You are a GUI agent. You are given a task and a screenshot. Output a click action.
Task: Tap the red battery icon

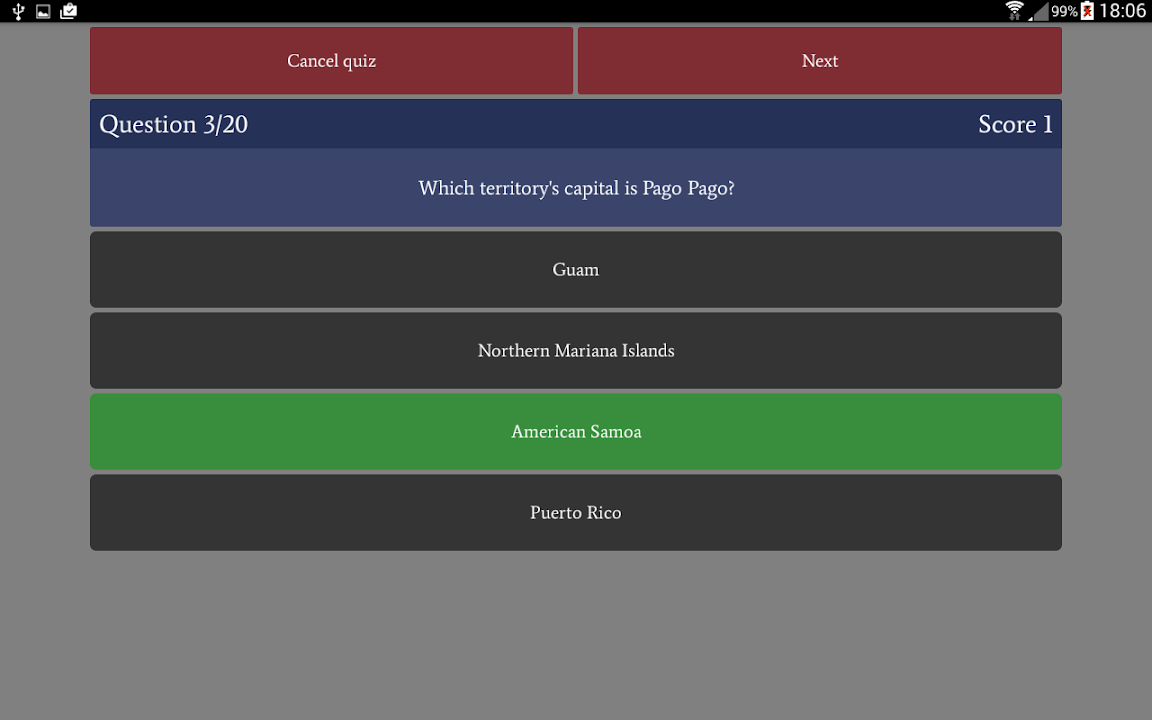pos(1087,11)
